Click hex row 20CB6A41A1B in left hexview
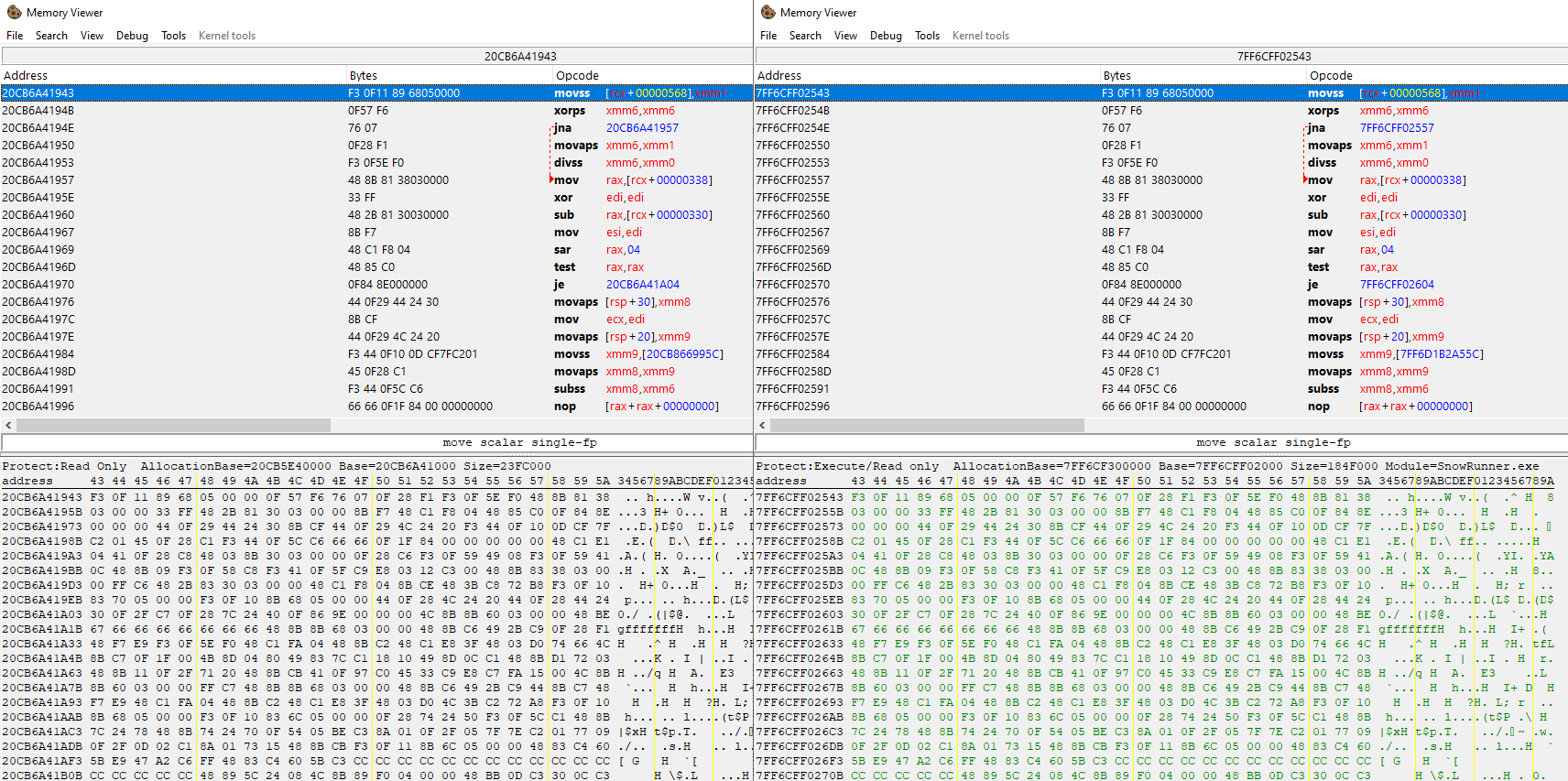The height and width of the screenshot is (781, 1568). pos(376,629)
